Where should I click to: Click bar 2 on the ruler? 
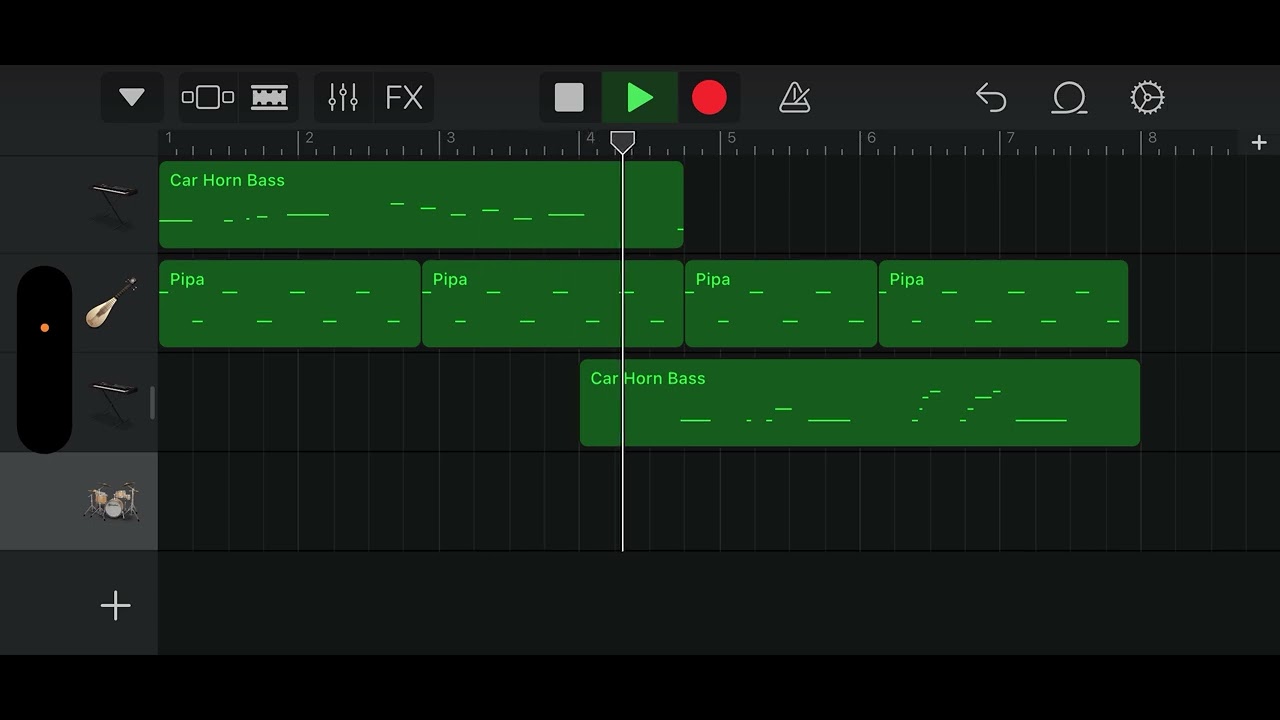[310, 138]
